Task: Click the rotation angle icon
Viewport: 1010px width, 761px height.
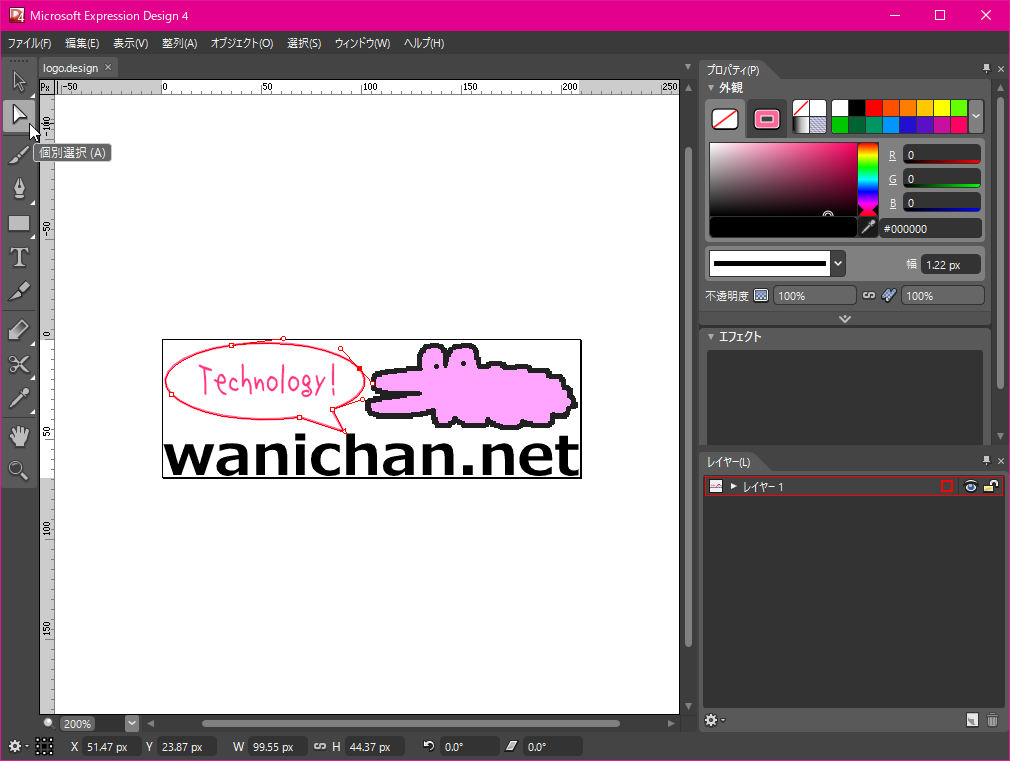Action: (428, 746)
